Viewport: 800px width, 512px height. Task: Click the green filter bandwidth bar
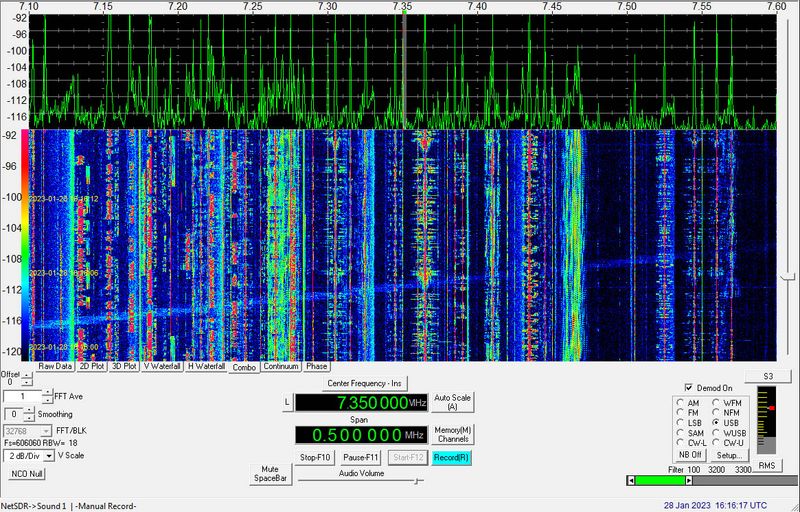tap(660, 480)
